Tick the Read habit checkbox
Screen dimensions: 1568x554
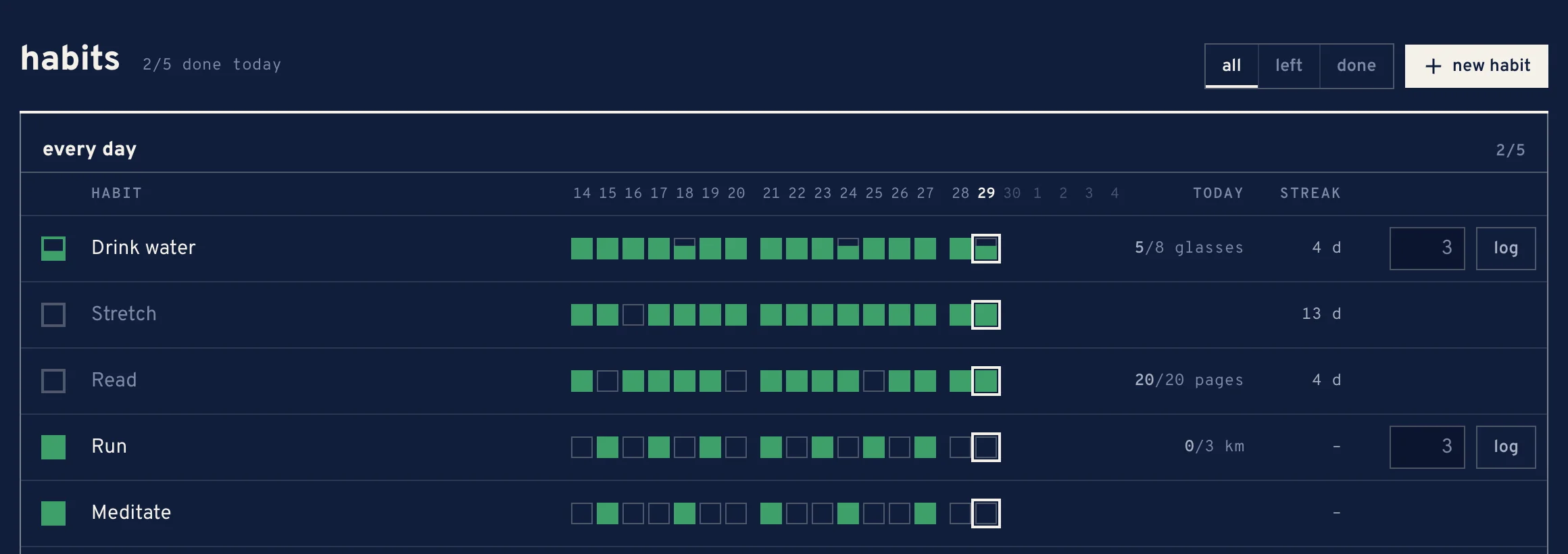(53, 381)
